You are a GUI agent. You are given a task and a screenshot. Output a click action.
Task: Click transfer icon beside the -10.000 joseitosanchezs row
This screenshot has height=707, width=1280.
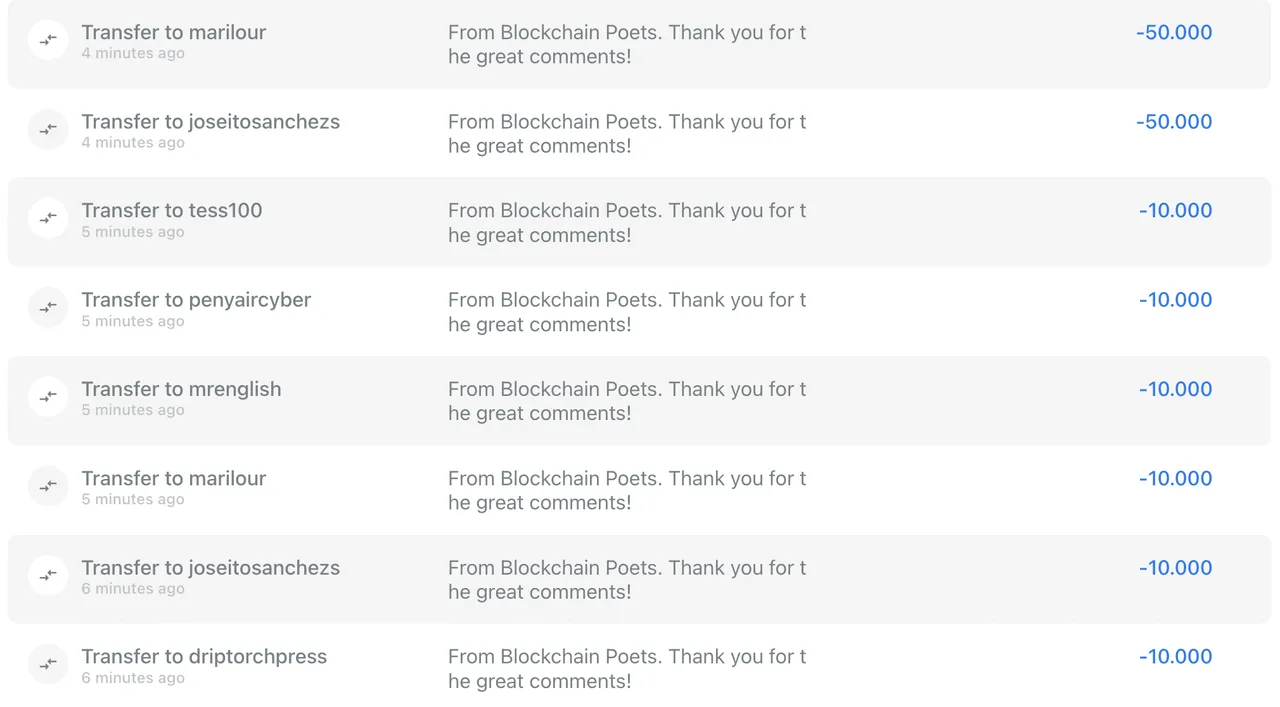click(x=48, y=575)
